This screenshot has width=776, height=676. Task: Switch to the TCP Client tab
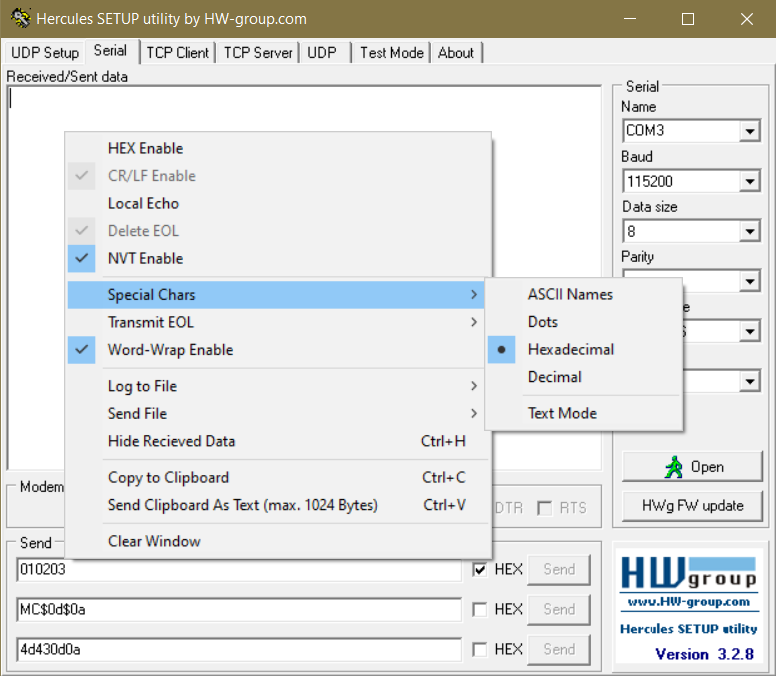pos(178,52)
